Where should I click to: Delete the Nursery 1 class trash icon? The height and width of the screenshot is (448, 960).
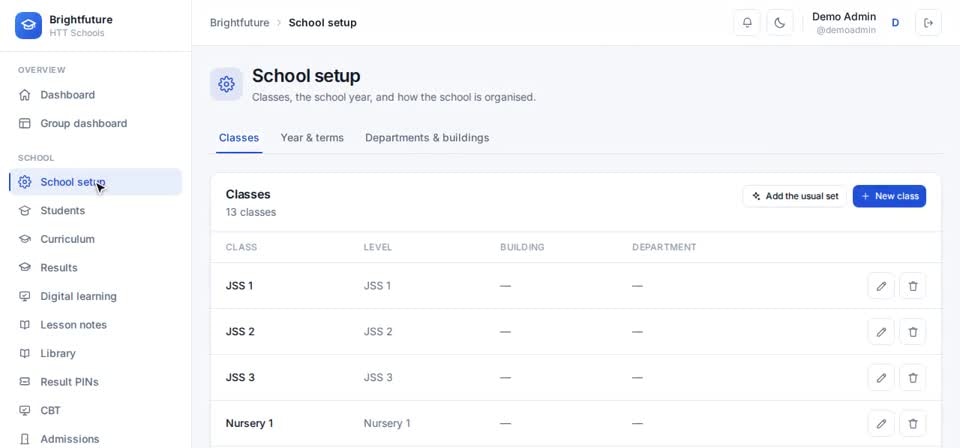pos(913,424)
